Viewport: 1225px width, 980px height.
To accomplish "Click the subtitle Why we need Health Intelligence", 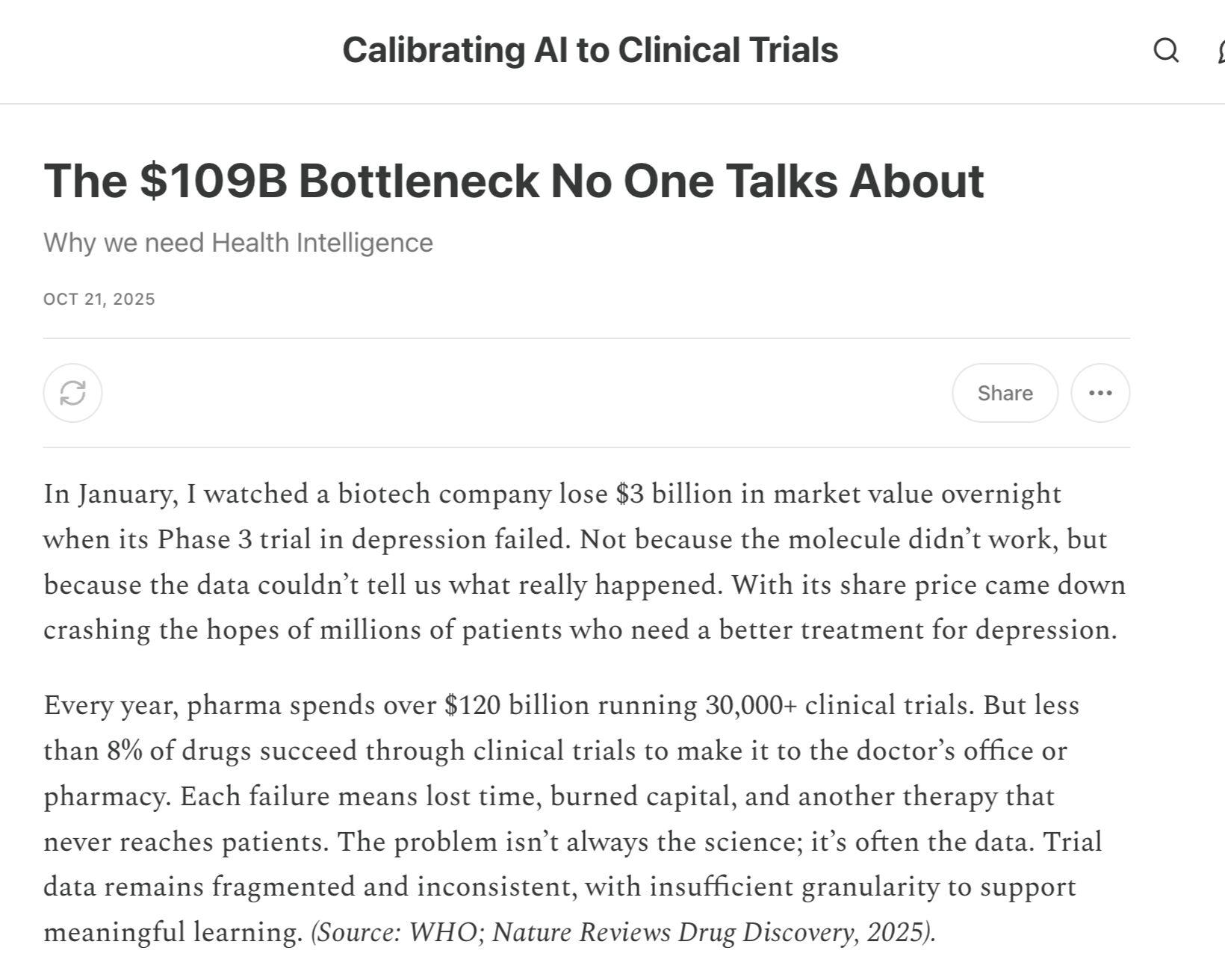I will coord(238,243).
